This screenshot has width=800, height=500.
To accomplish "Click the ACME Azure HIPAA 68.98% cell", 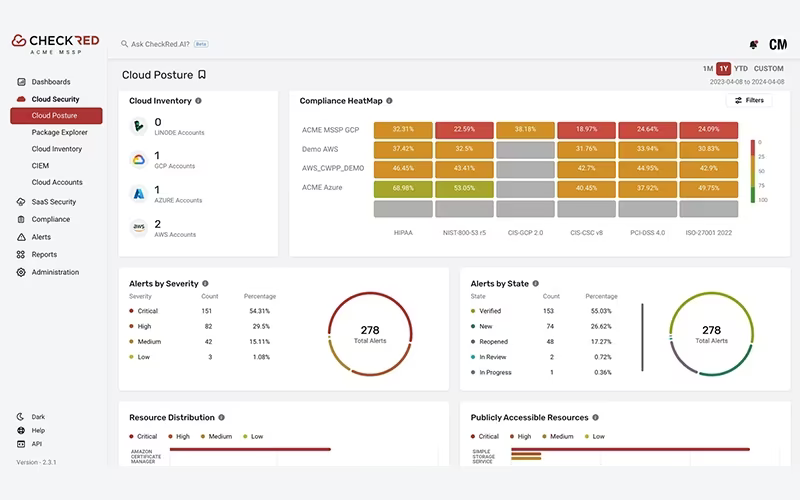I will 403,188.
